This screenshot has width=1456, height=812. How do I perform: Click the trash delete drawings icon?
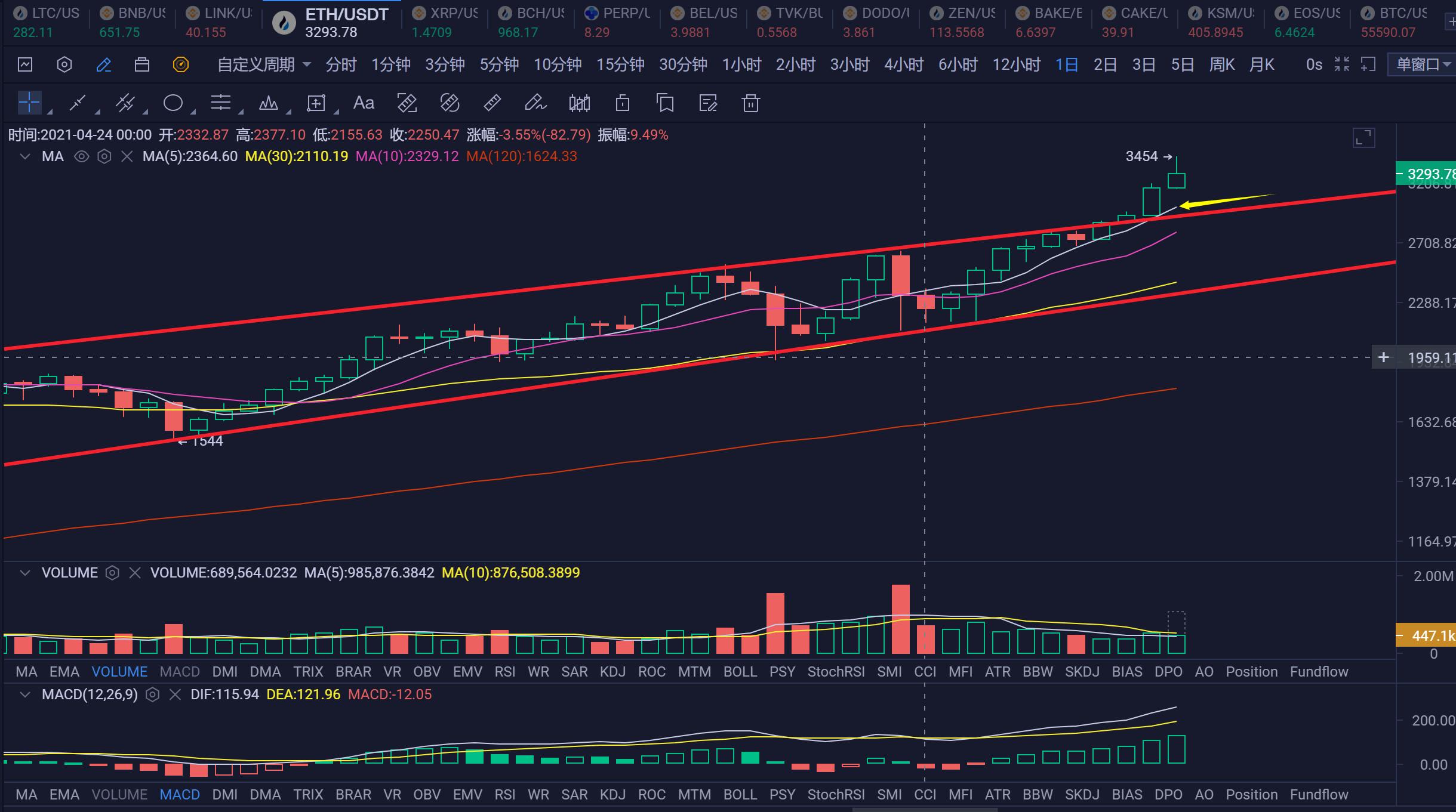[x=750, y=103]
